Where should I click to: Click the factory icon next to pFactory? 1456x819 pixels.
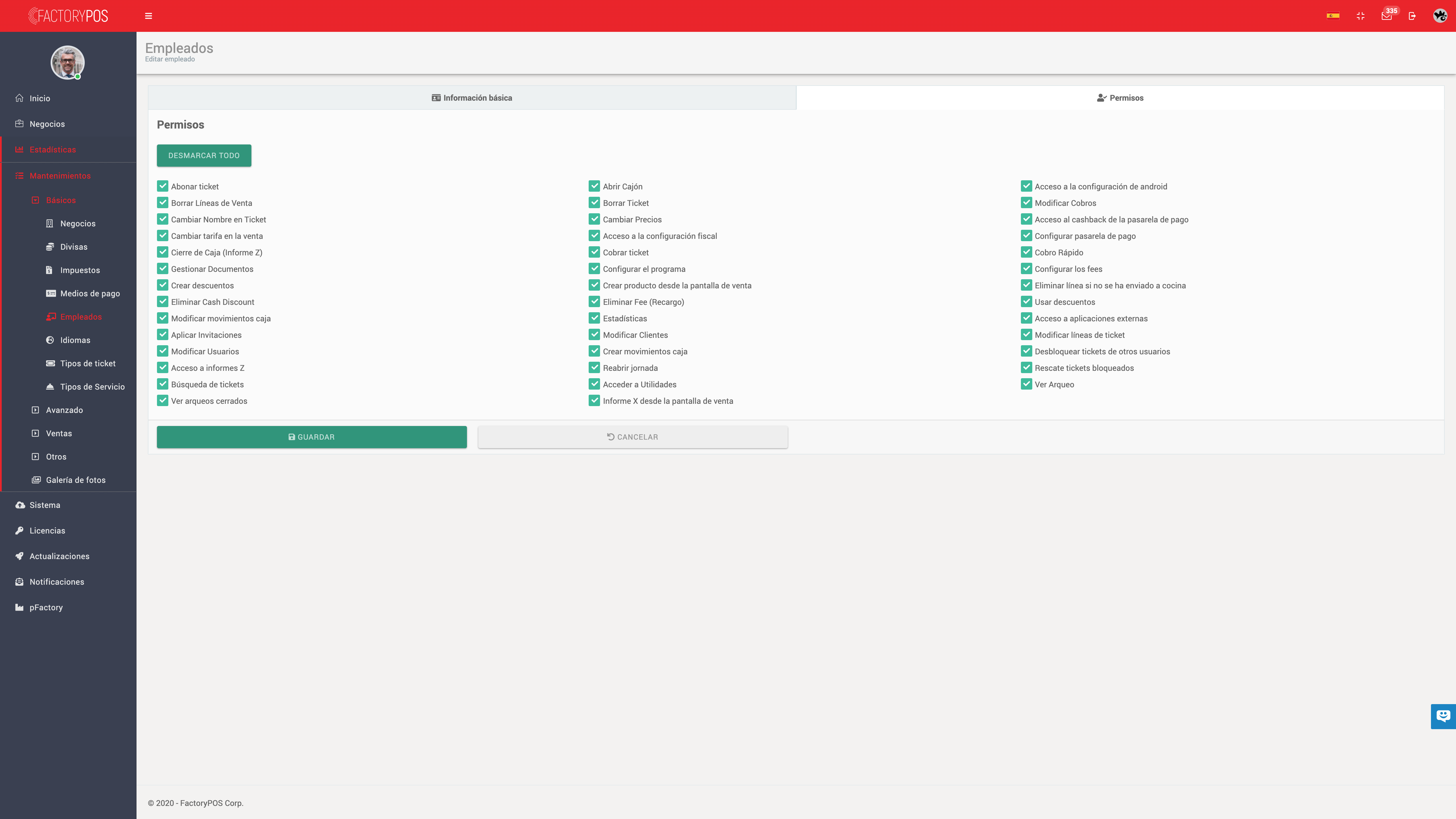(x=19, y=607)
